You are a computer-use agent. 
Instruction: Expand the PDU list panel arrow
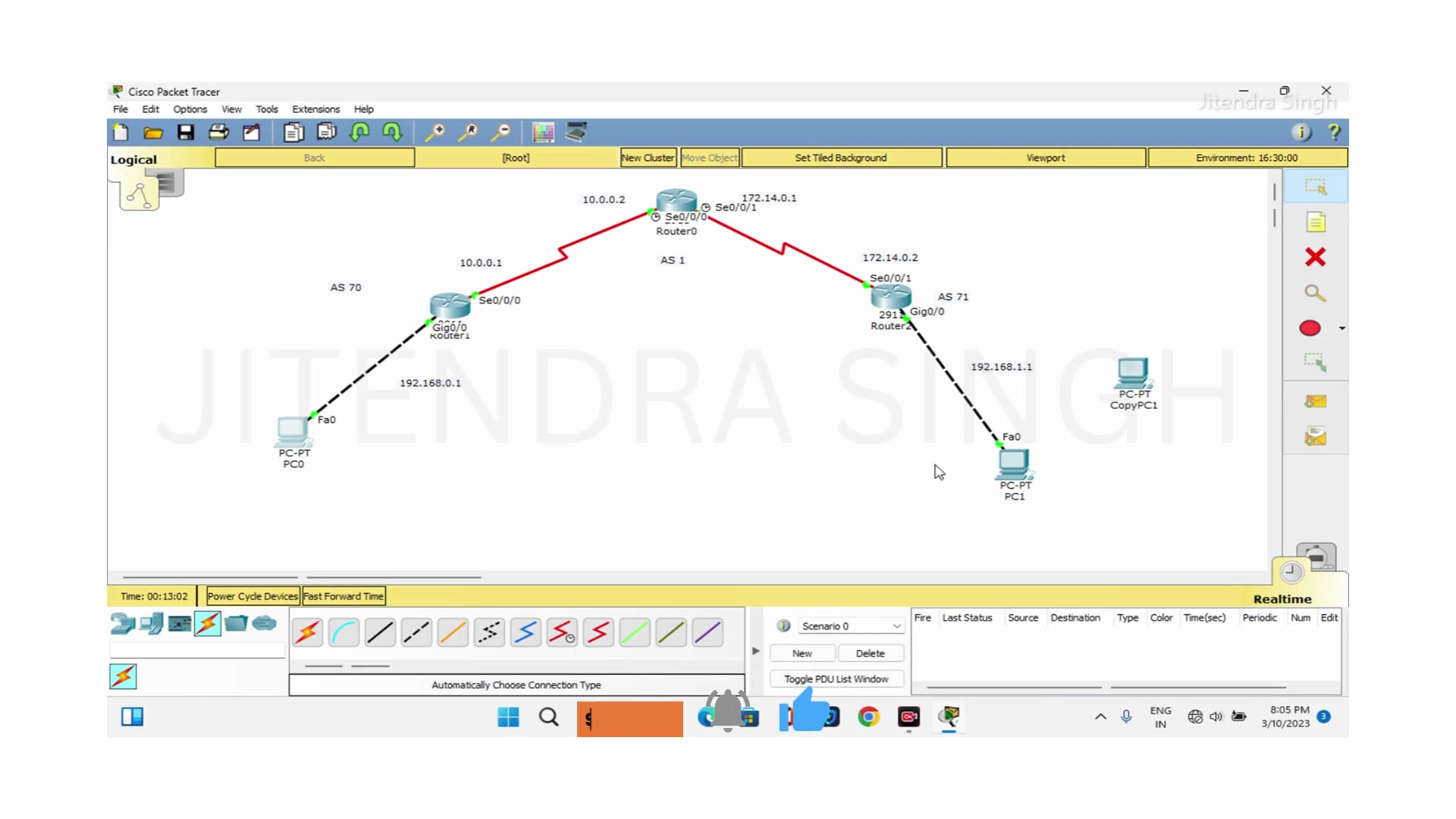(755, 651)
